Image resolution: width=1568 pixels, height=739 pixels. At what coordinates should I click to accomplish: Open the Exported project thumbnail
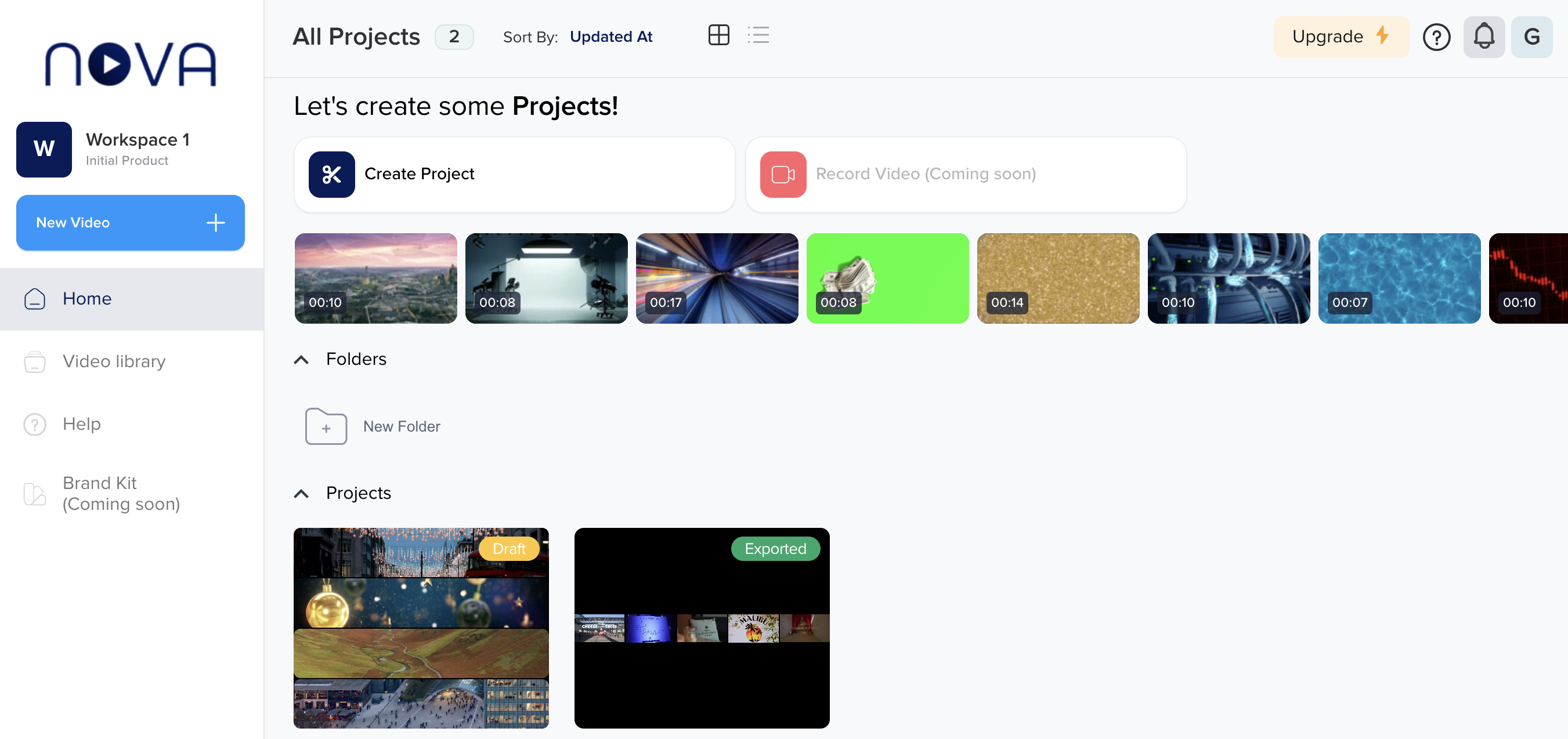tap(701, 628)
